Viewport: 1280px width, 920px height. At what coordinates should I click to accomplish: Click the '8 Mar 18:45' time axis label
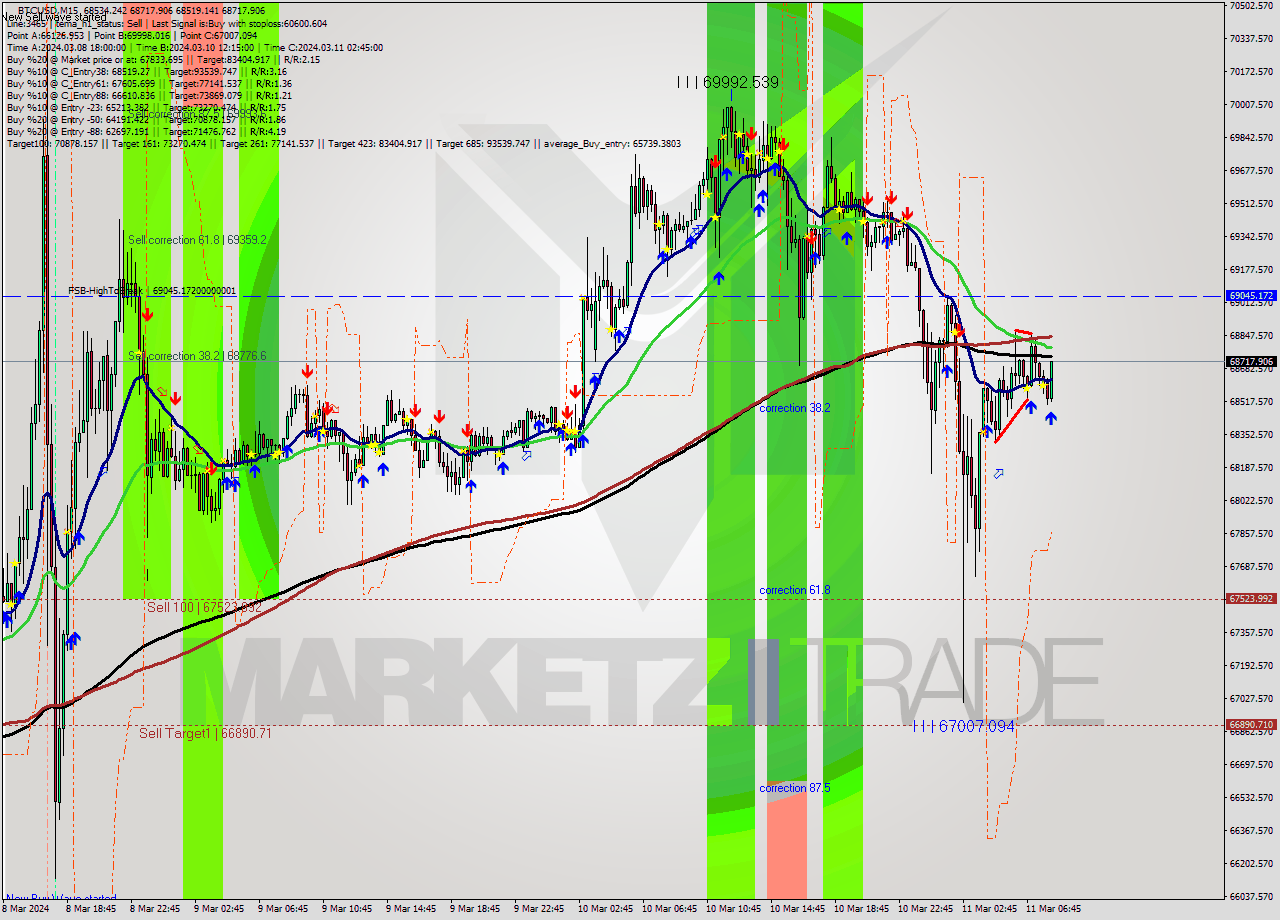point(90,909)
